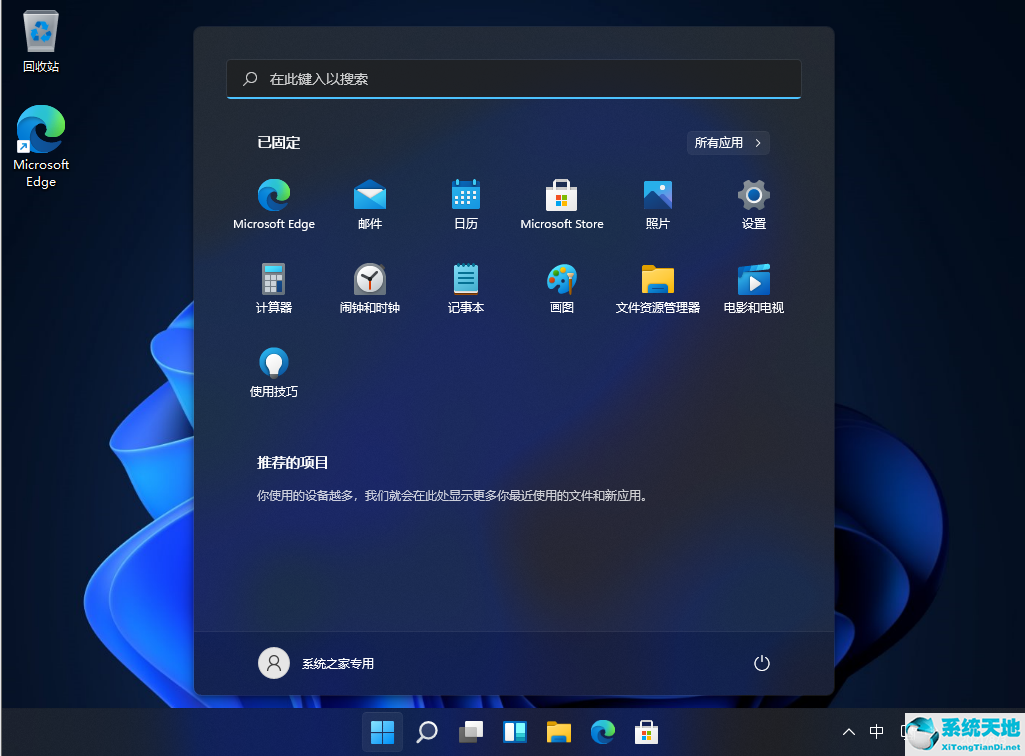The image size is (1025, 756).
Task: Open Search from the taskbar
Action: pos(427,731)
